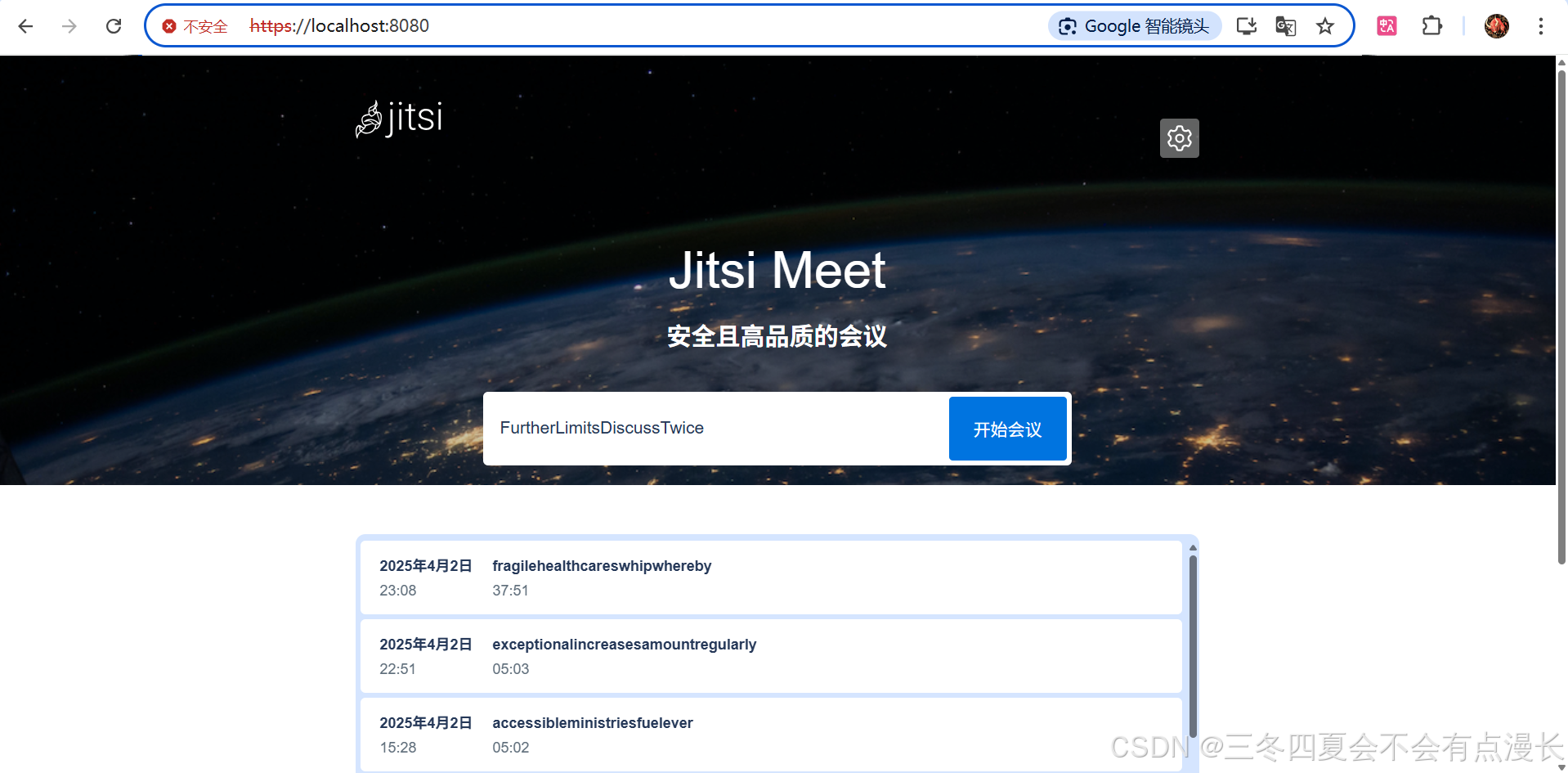Click the 05:02 duration text
Screen dimensions: 1568x773
(x=511, y=748)
